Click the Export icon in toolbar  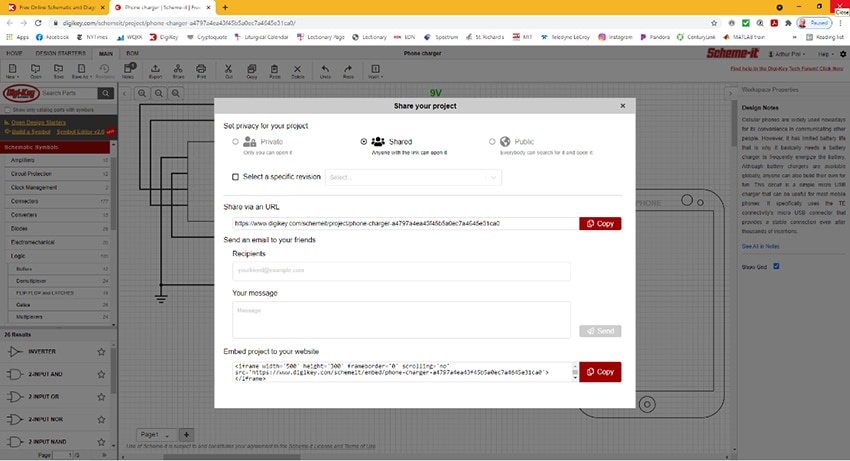coord(155,70)
